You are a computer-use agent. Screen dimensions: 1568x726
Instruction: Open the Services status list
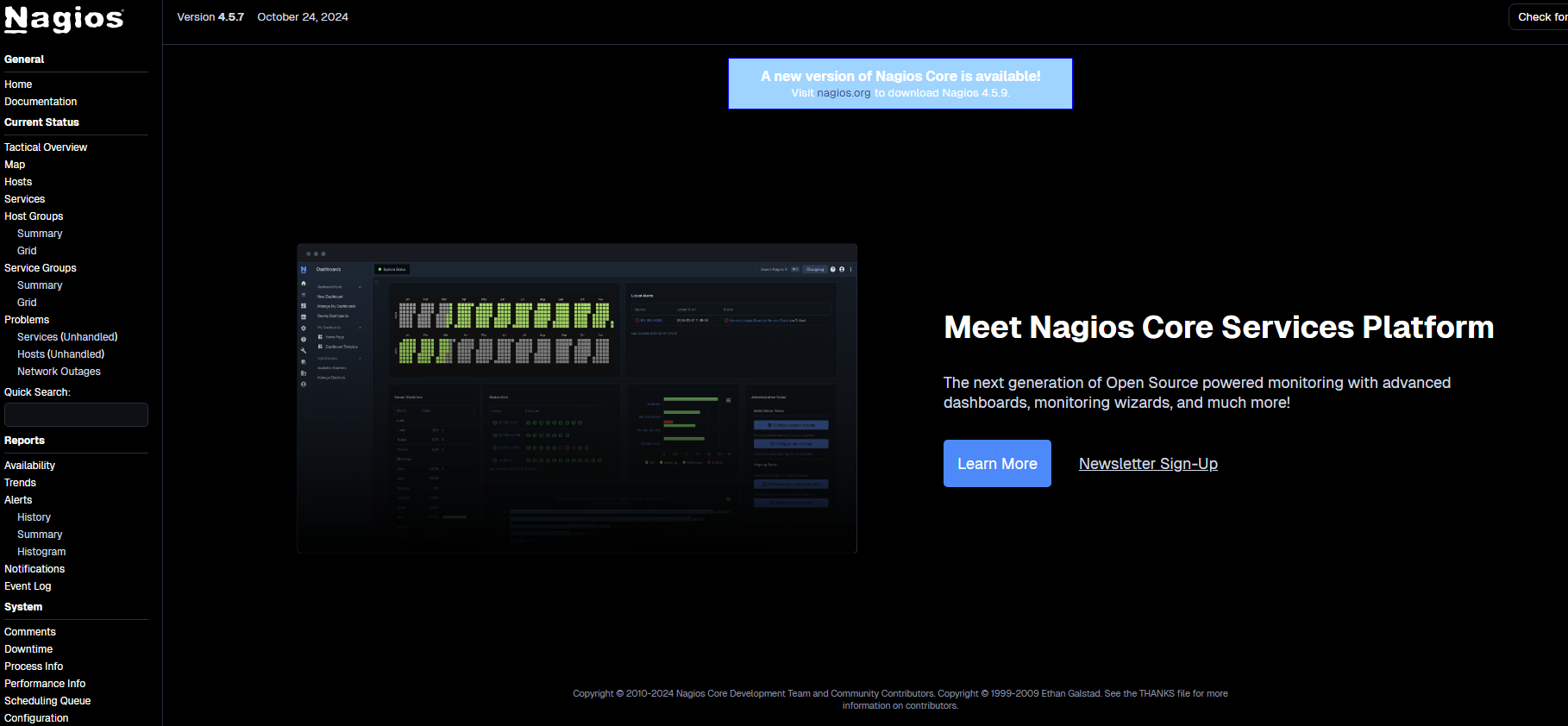24,199
